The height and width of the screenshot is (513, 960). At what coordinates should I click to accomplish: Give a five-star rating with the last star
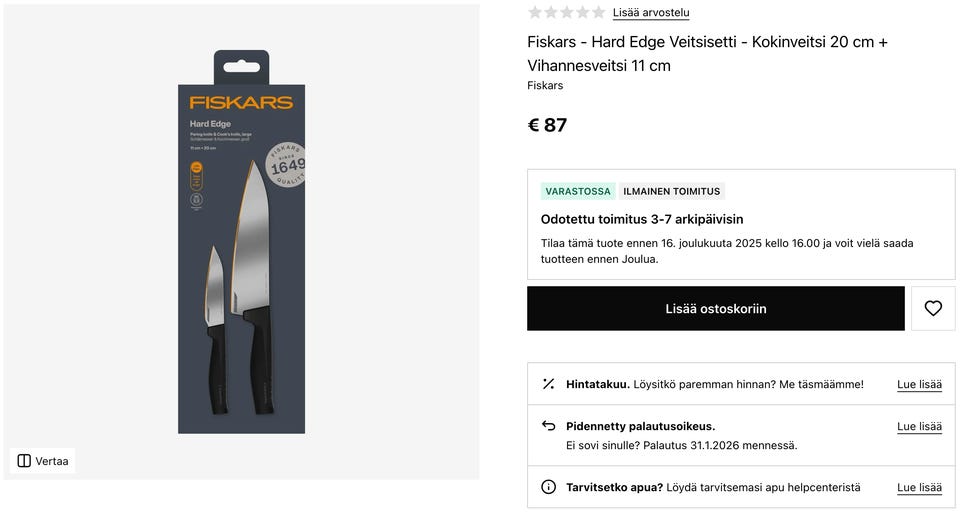(x=599, y=12)
